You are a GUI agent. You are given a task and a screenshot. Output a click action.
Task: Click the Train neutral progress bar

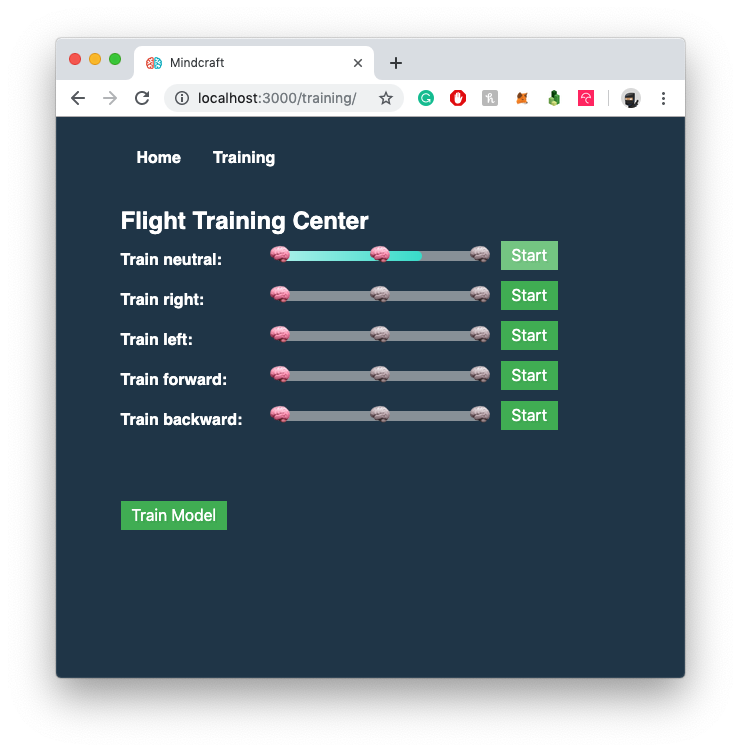pyautogui.click(x=380, y=255)
